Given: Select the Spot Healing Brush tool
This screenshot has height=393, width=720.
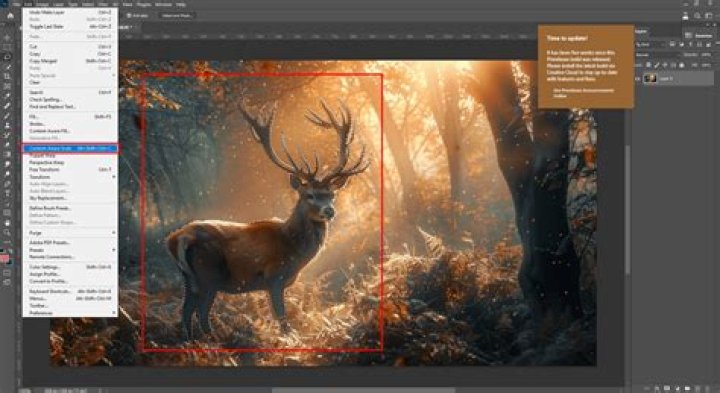Looking at the screenshot, I should (7, 106).
